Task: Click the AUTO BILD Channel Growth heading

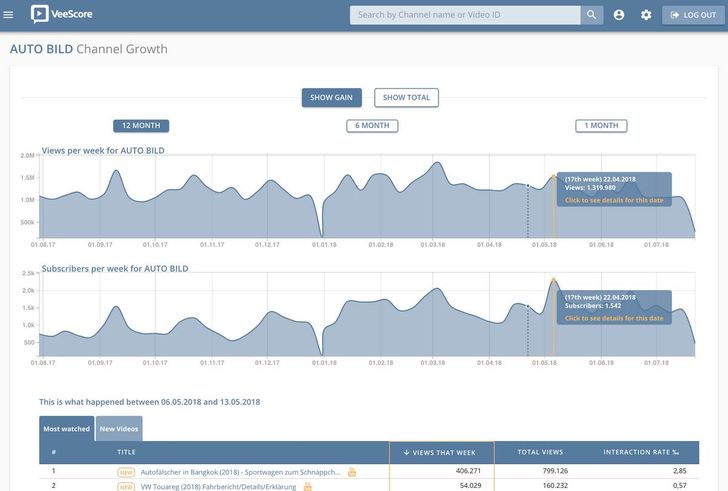Action: click(89, 49)
